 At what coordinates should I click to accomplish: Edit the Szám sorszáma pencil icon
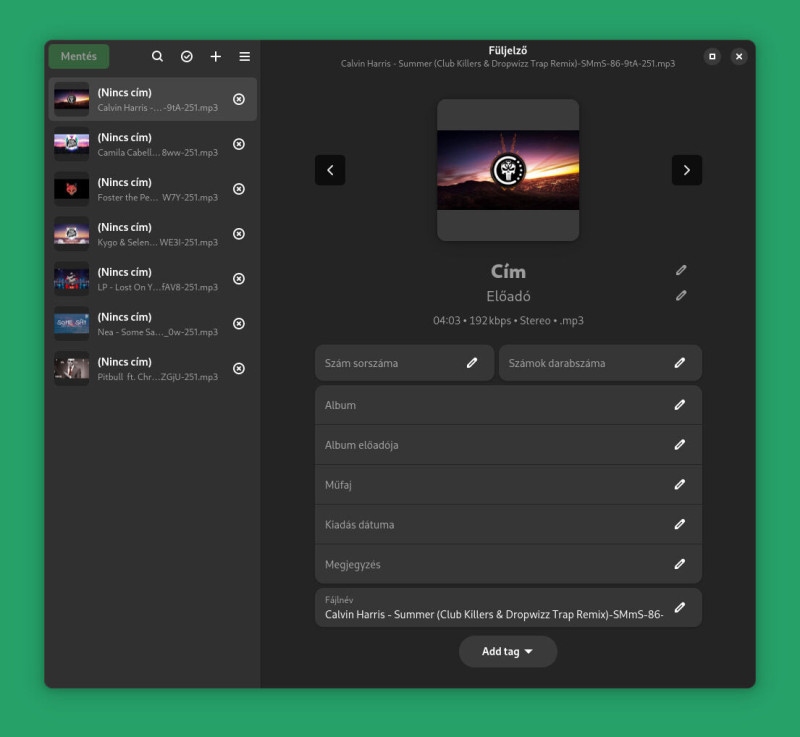[x=472, y=363]
